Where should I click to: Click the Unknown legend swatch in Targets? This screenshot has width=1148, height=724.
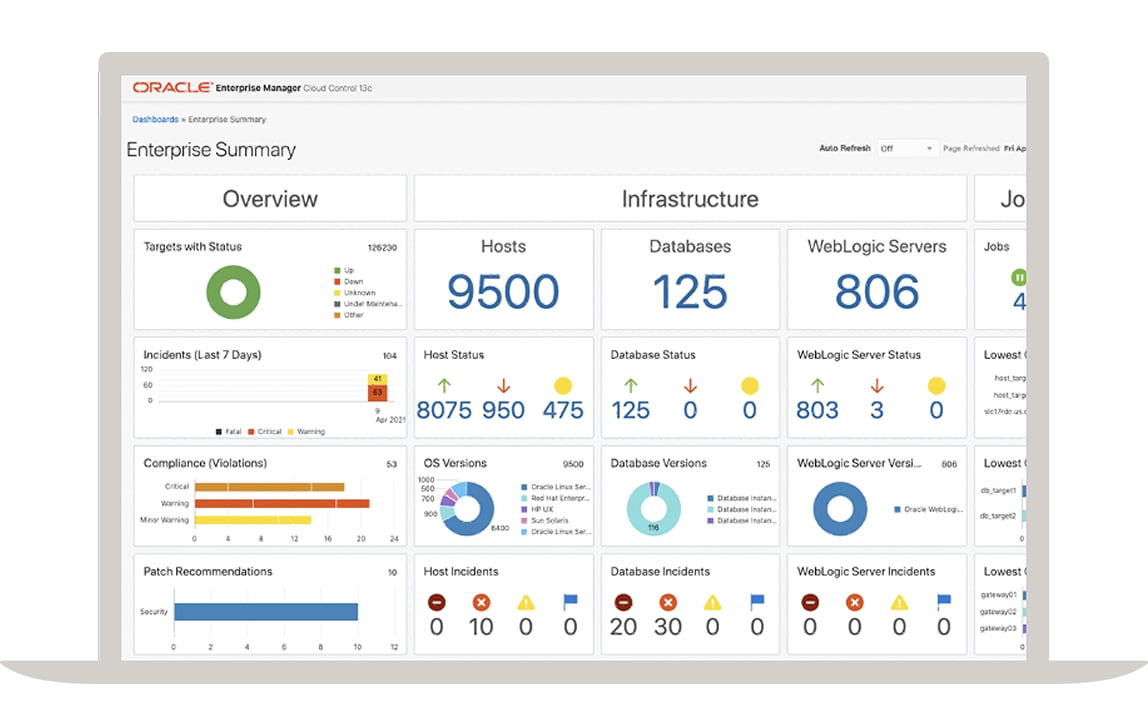tap(338, 293)
